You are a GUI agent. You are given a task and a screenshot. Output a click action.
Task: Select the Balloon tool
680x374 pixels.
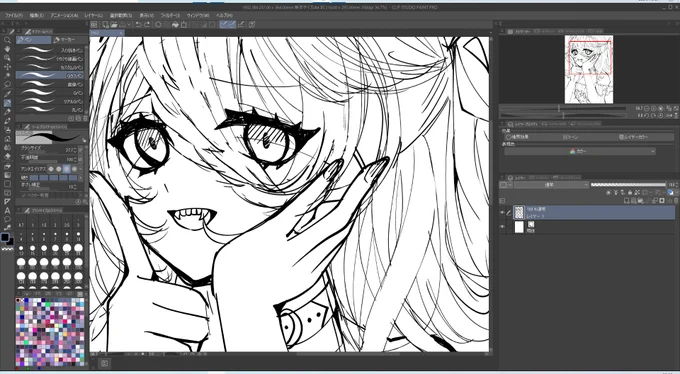pyautogui.click(x=7, y=219)
